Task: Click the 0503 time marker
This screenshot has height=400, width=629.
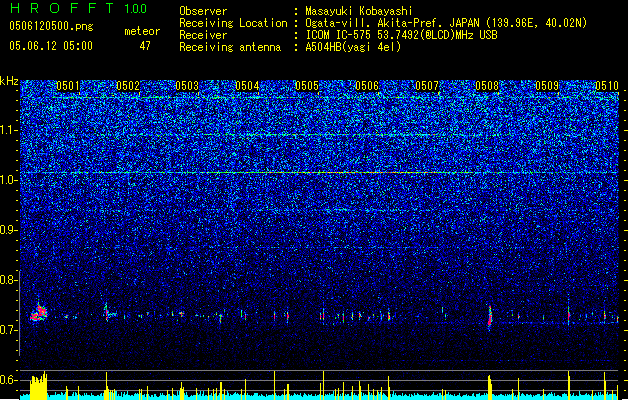Action: click(x=187, y=86)
